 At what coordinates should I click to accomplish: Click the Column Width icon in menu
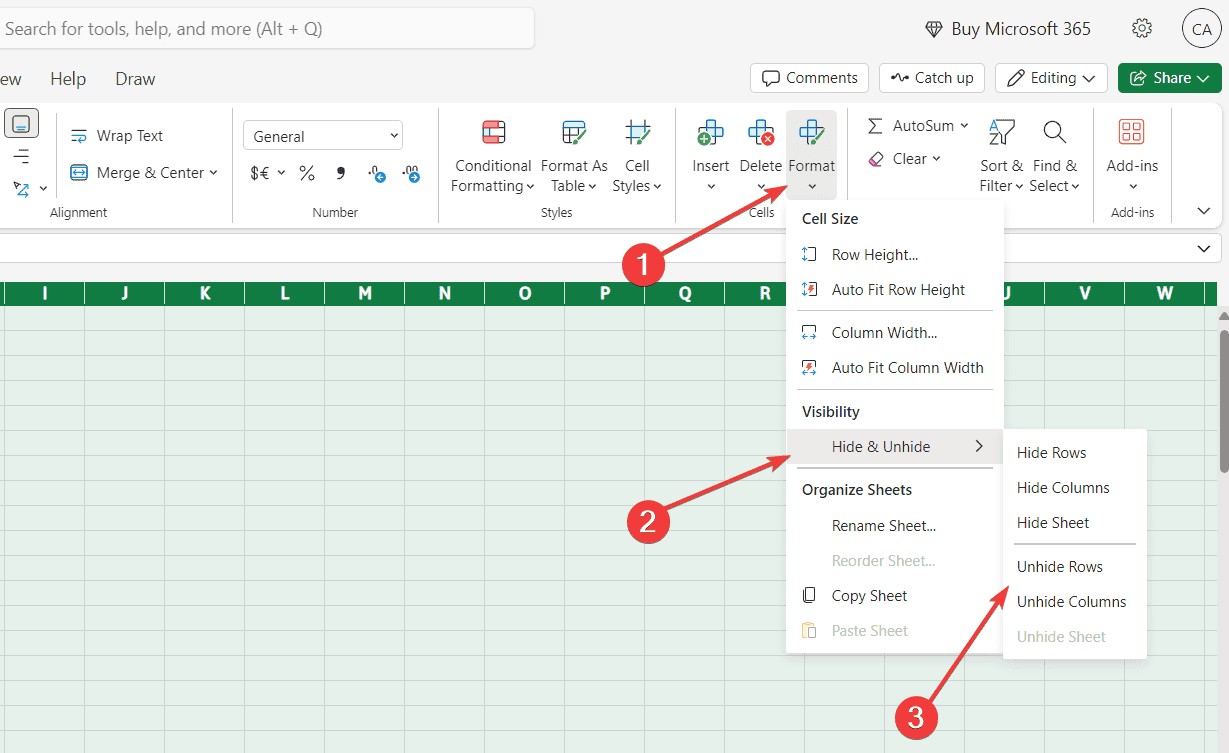point(810,333)
